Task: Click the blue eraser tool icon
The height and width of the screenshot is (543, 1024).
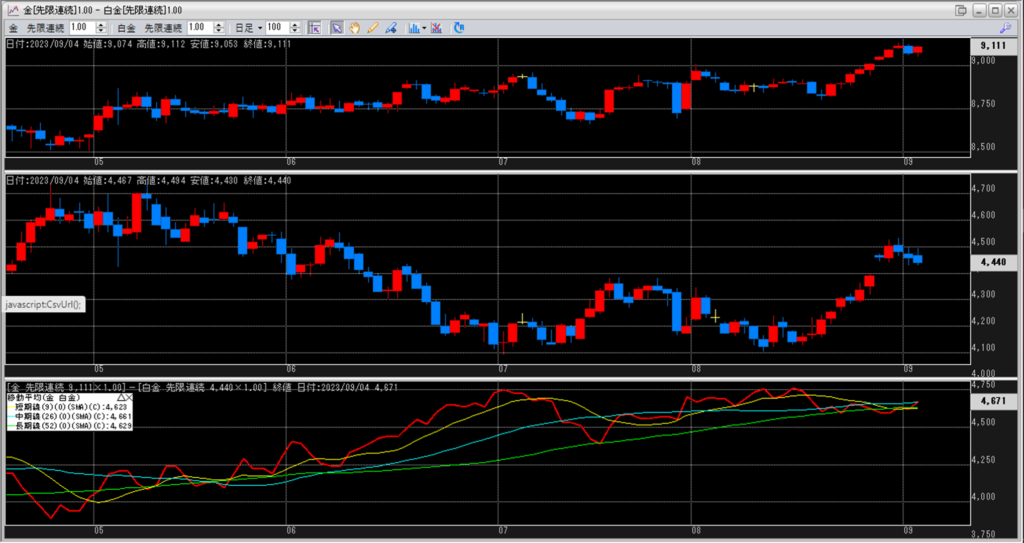Action: 390,27
